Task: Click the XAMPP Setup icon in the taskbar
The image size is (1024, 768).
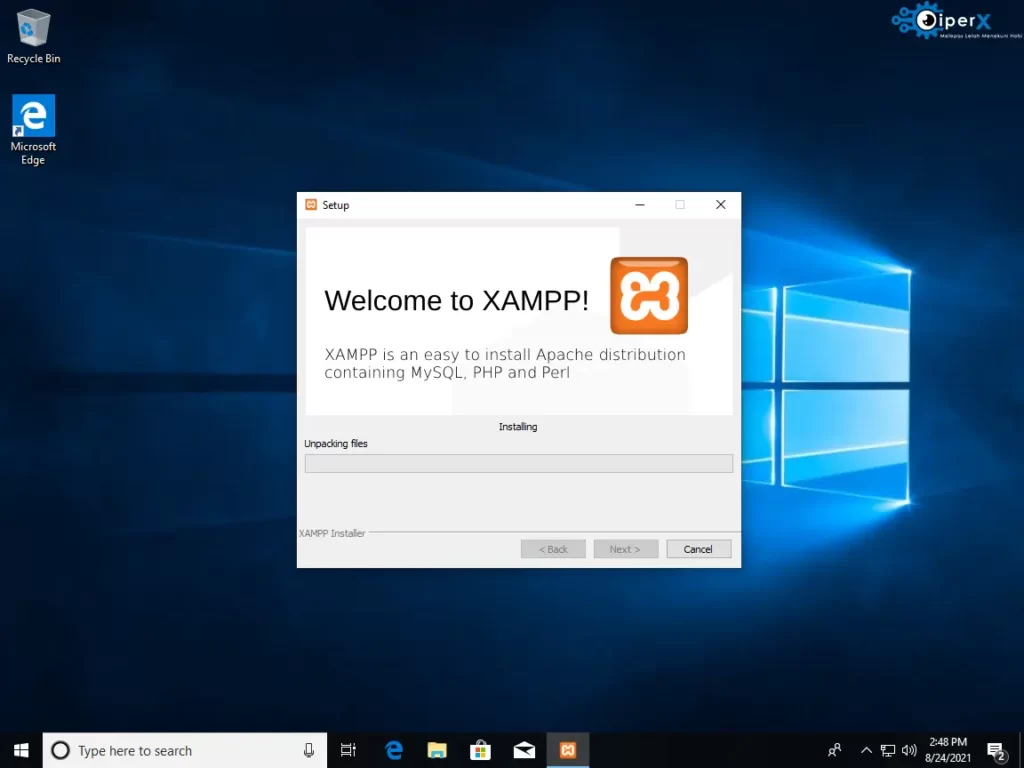Action: tap(567, 750)
